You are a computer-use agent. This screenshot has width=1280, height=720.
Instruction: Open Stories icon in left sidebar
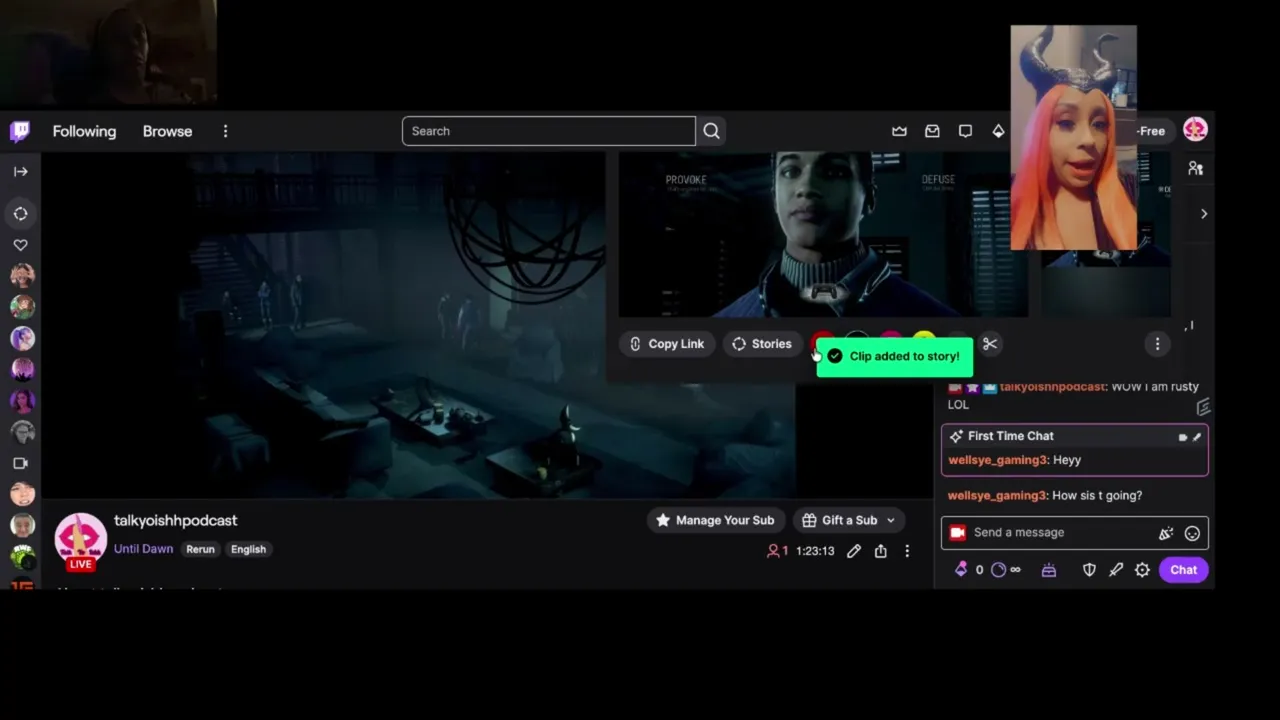[x=20, y=213]
